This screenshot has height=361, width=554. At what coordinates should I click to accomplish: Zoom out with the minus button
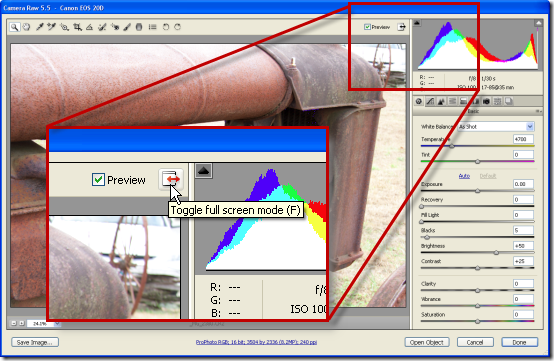tap(14, 323)
